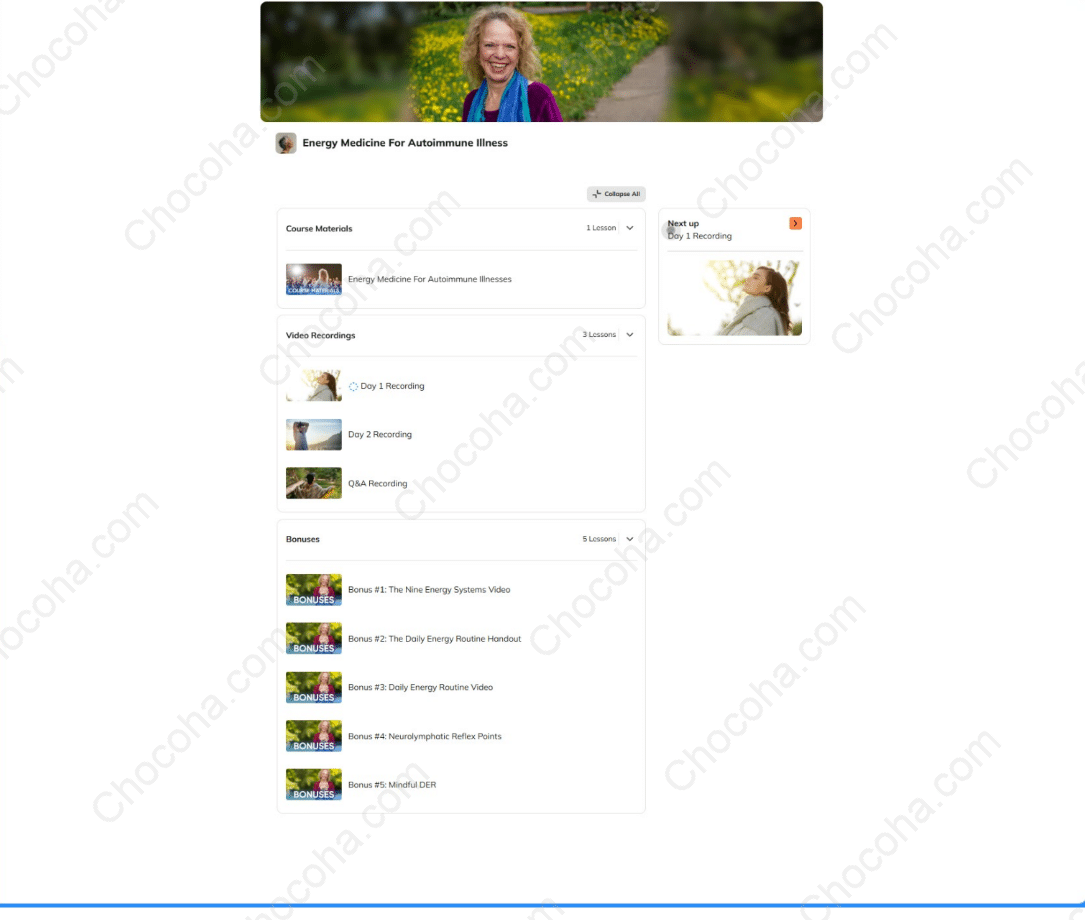Click the Q&A Recording thumbnail
1085x920 pixels.
(x=313, y=483)
